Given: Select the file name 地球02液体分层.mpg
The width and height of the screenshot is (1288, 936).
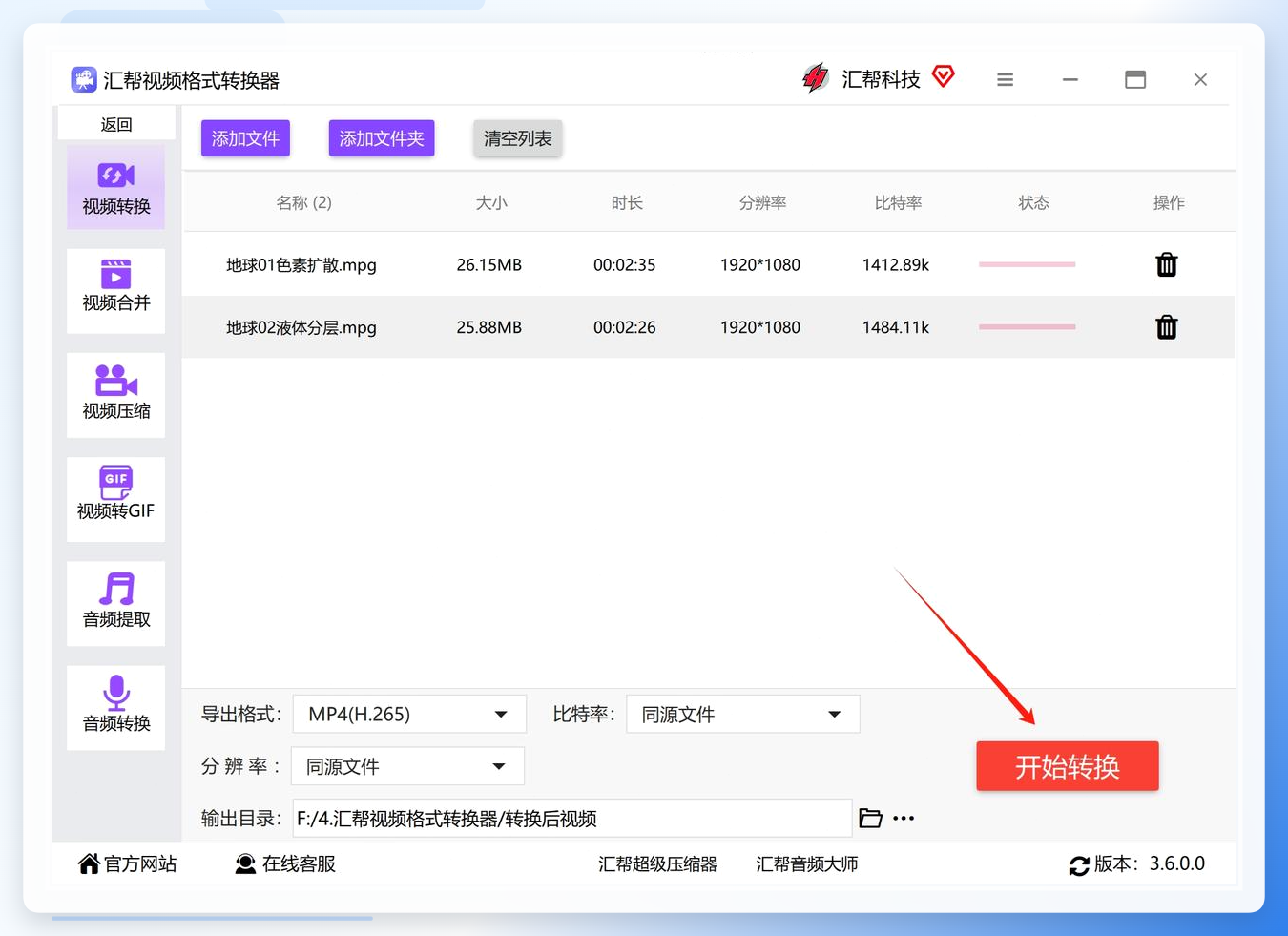Looking at the screenshot, I should coord(301,327).
